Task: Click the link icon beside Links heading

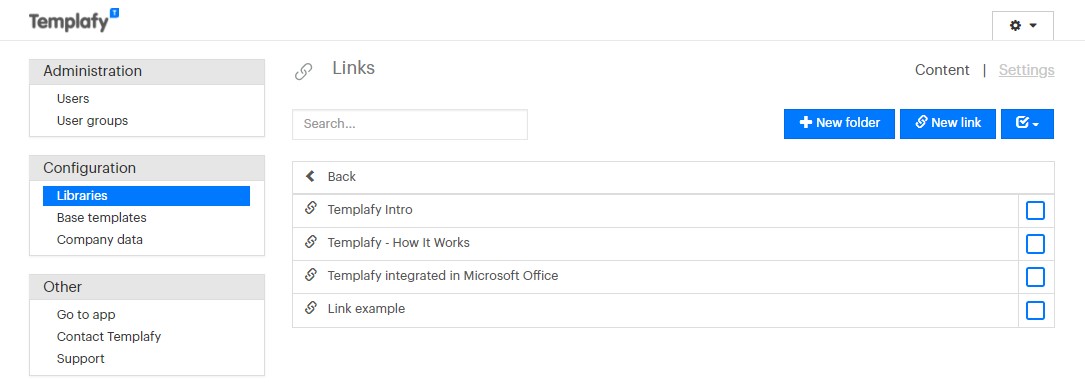Action: (x=303, y=71)
